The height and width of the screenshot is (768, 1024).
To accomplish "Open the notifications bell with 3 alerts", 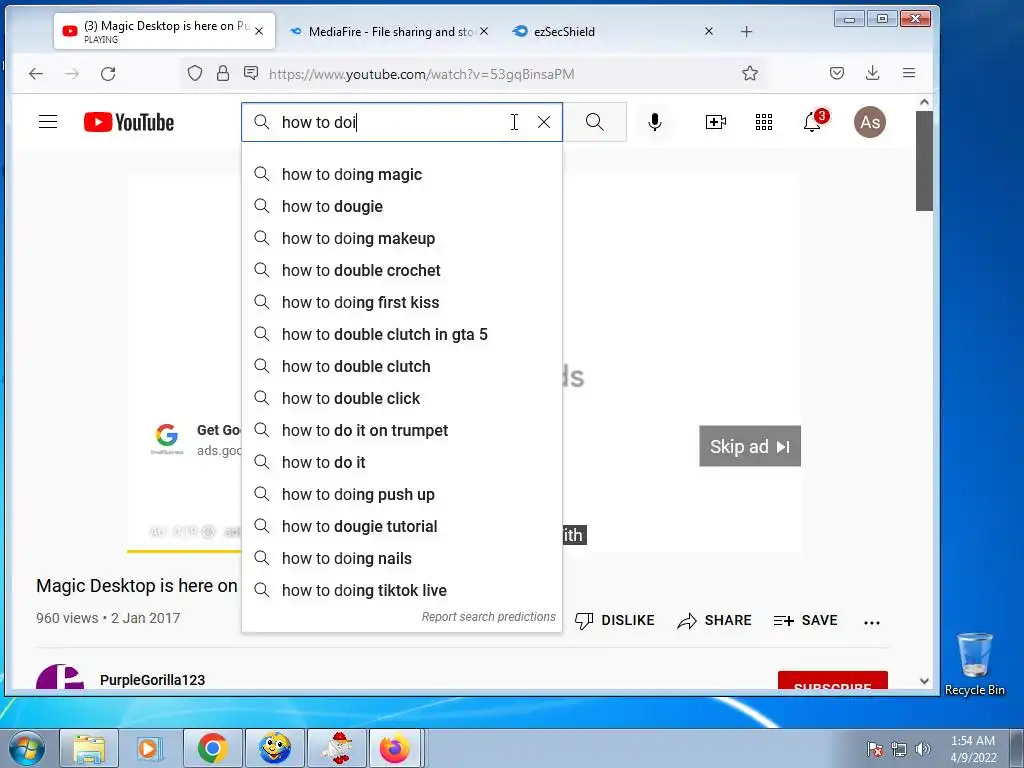I will tap(813, 121).
